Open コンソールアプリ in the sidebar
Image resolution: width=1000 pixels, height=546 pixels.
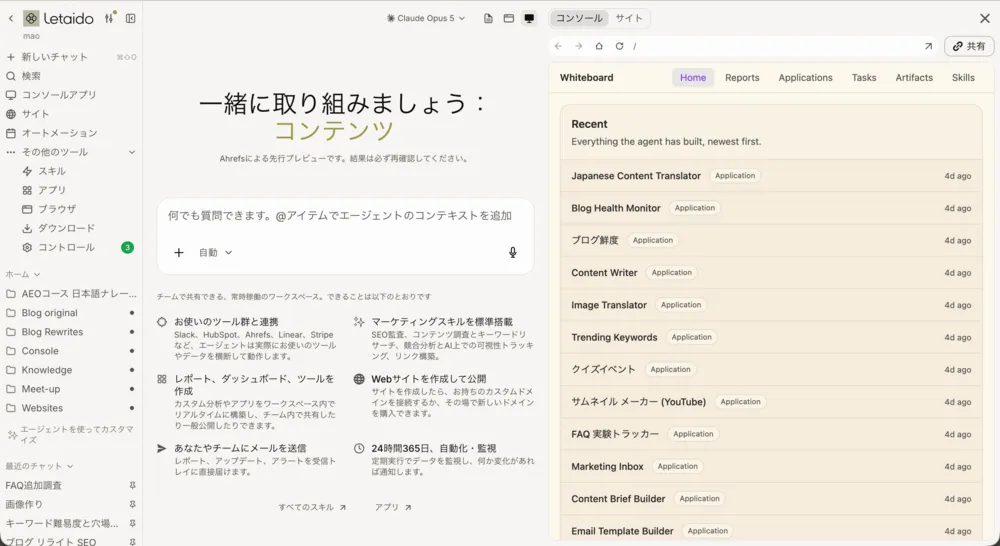coord(71,94)
